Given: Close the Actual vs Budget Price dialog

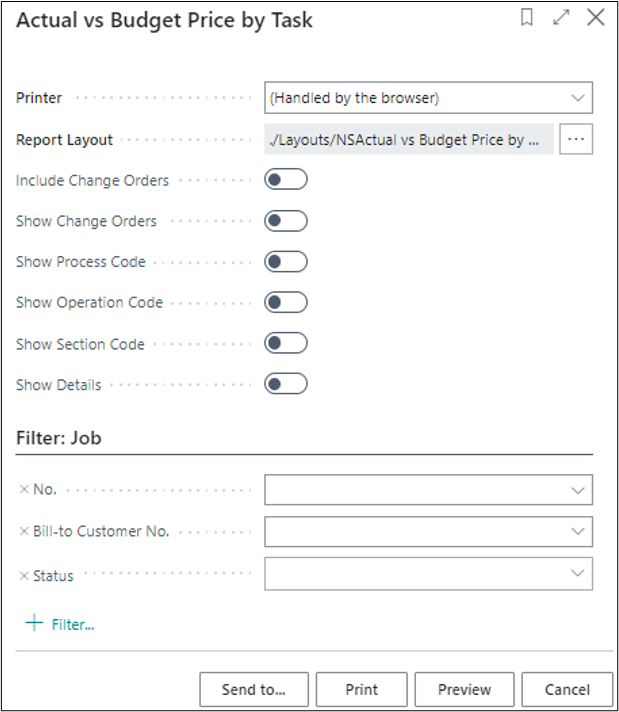Looking at the screenshot, I should (x=596, y=18).
